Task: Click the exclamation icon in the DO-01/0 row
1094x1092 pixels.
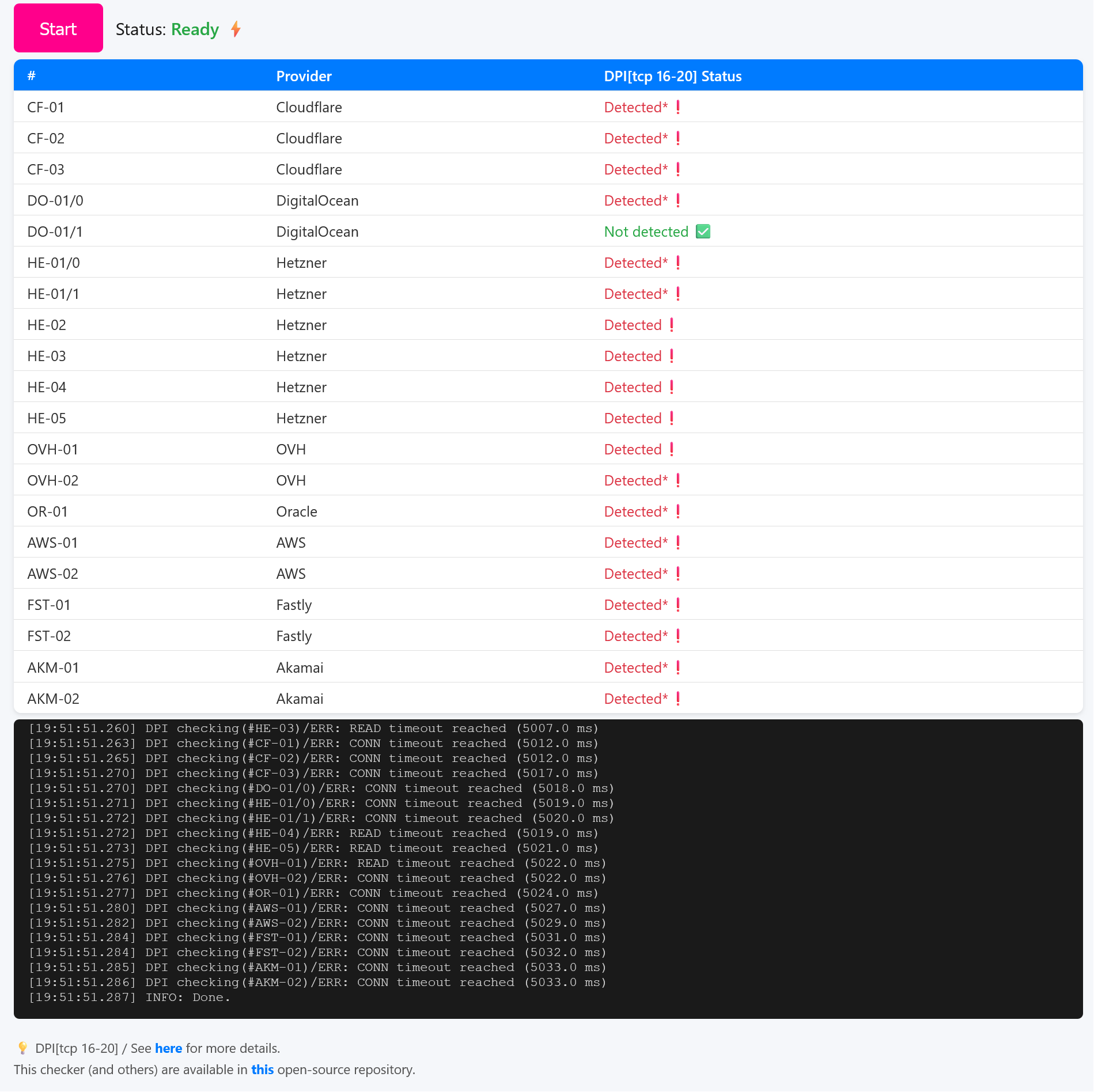Action: click(678, 200)
